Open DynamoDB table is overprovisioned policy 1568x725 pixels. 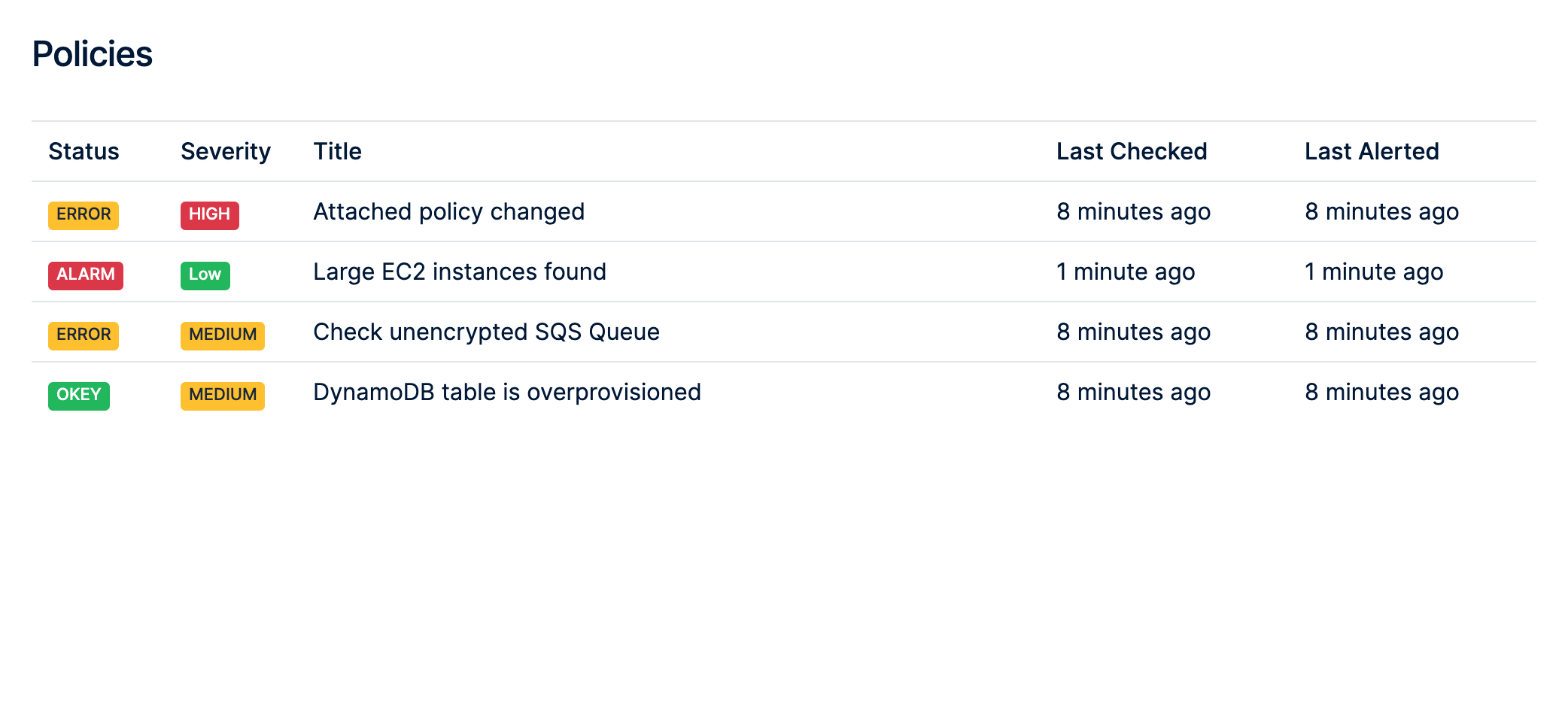[x=507, y=393]
